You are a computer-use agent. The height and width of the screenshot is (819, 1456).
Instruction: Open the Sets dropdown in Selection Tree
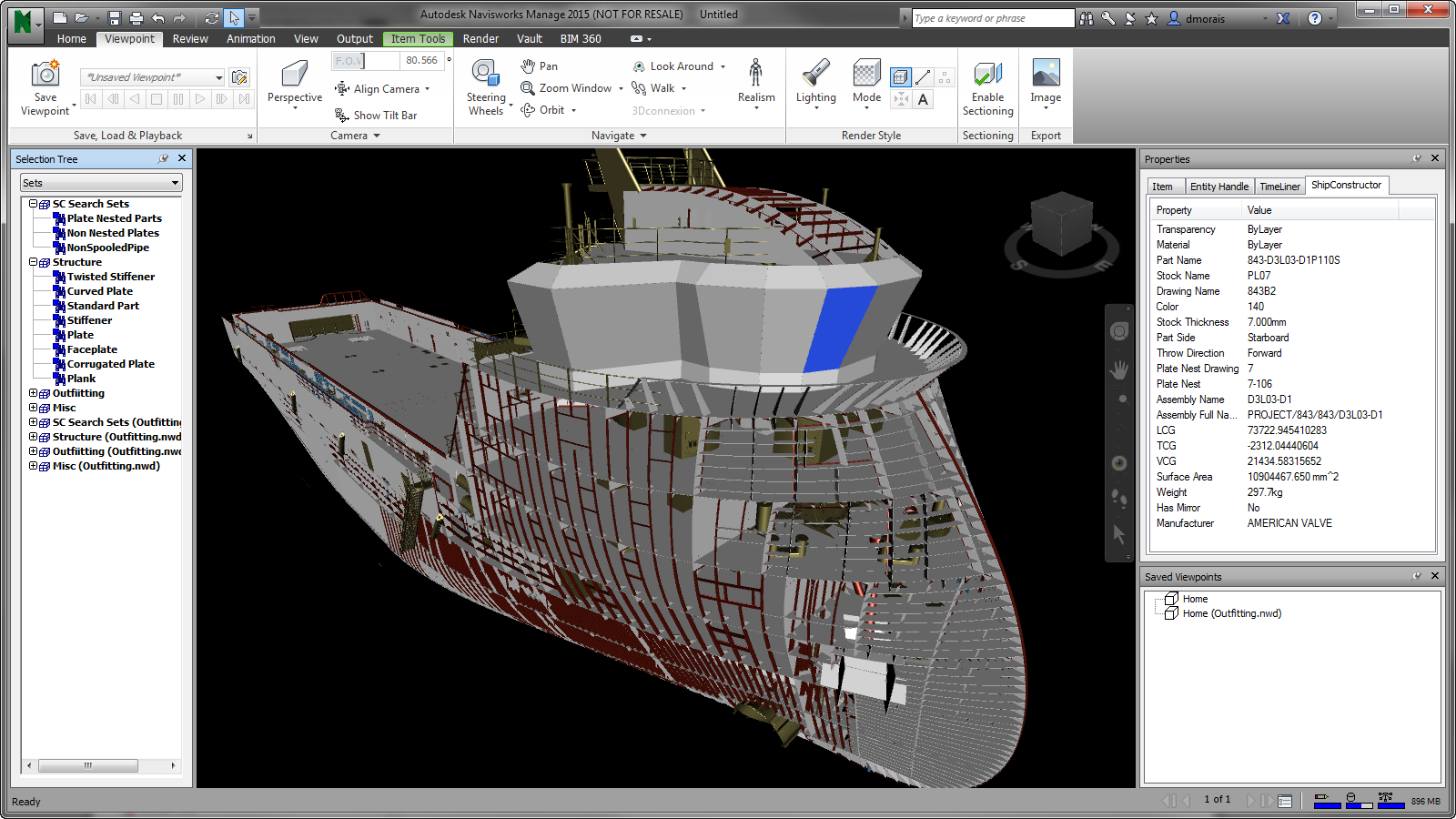pyautogui.click(x=101, y=183)
